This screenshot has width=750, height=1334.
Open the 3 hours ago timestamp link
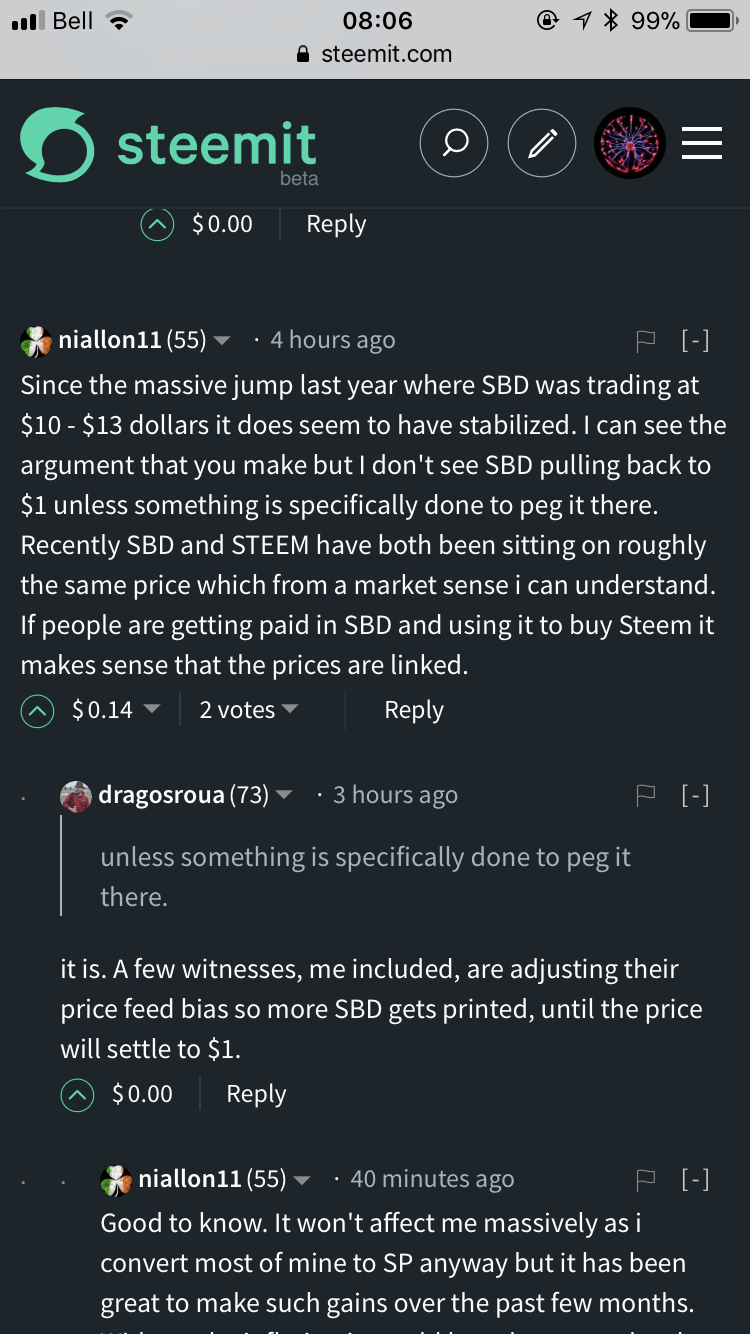[395, 795]
